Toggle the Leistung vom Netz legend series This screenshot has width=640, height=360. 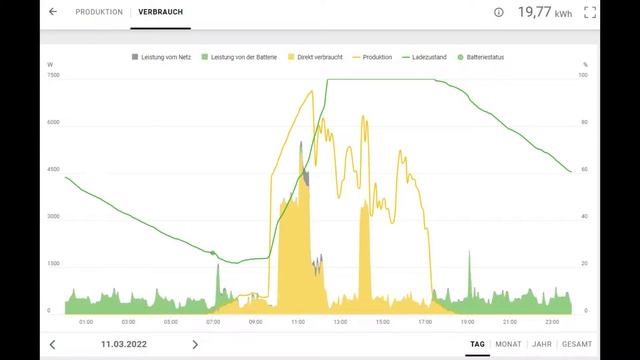click(x=161, y=57)
